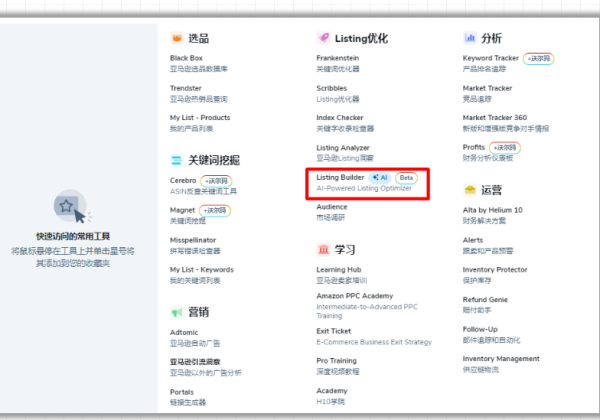Open Alta by Helium 10
This screenshot has width=600, height=420.
point(492,210)
